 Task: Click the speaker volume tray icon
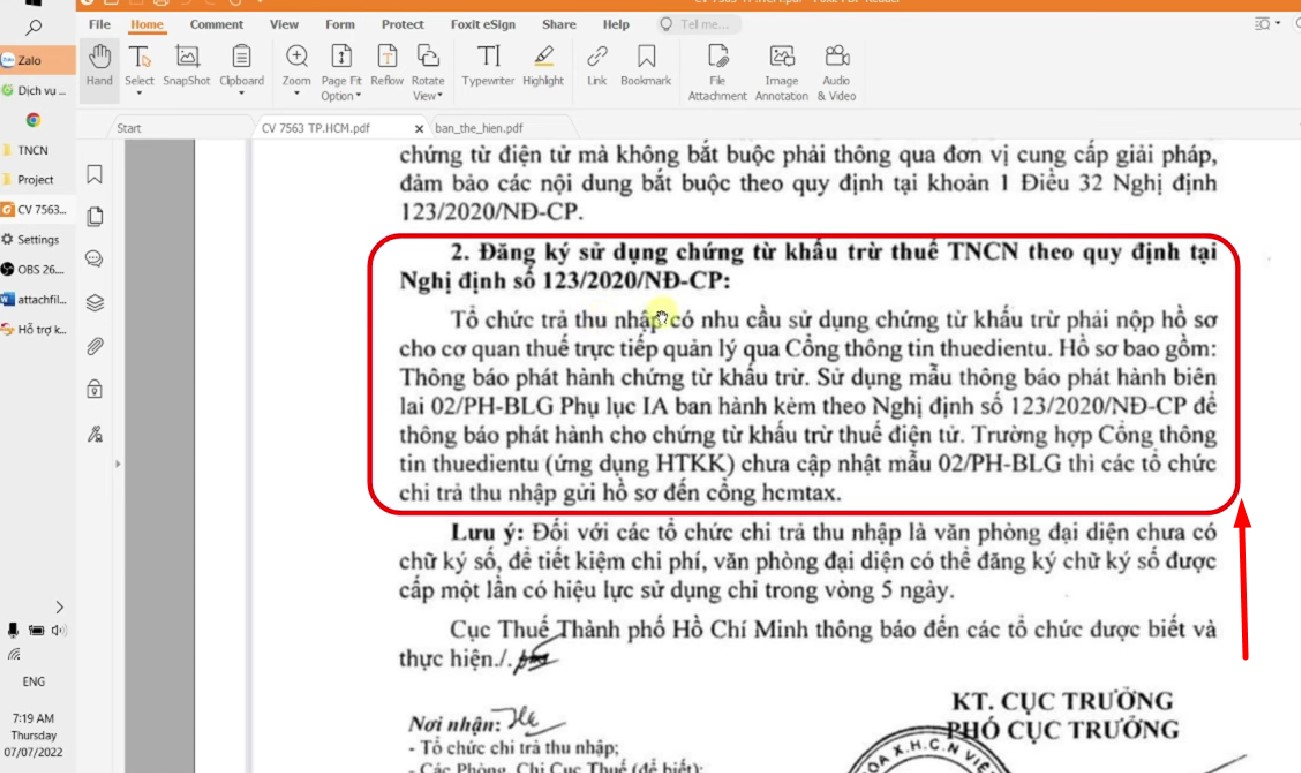[x=59, y=630]
